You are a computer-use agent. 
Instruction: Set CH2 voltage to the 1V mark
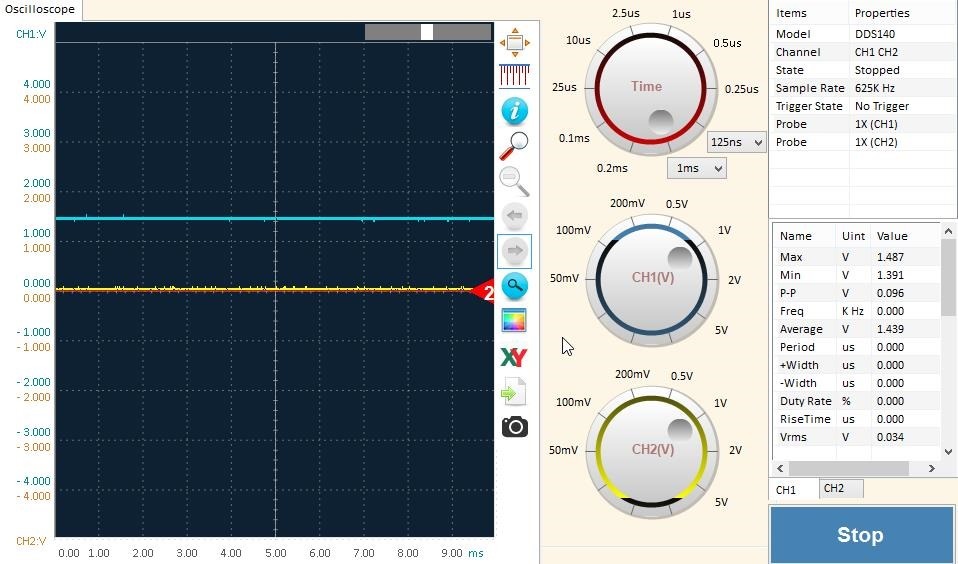point(720,403)
